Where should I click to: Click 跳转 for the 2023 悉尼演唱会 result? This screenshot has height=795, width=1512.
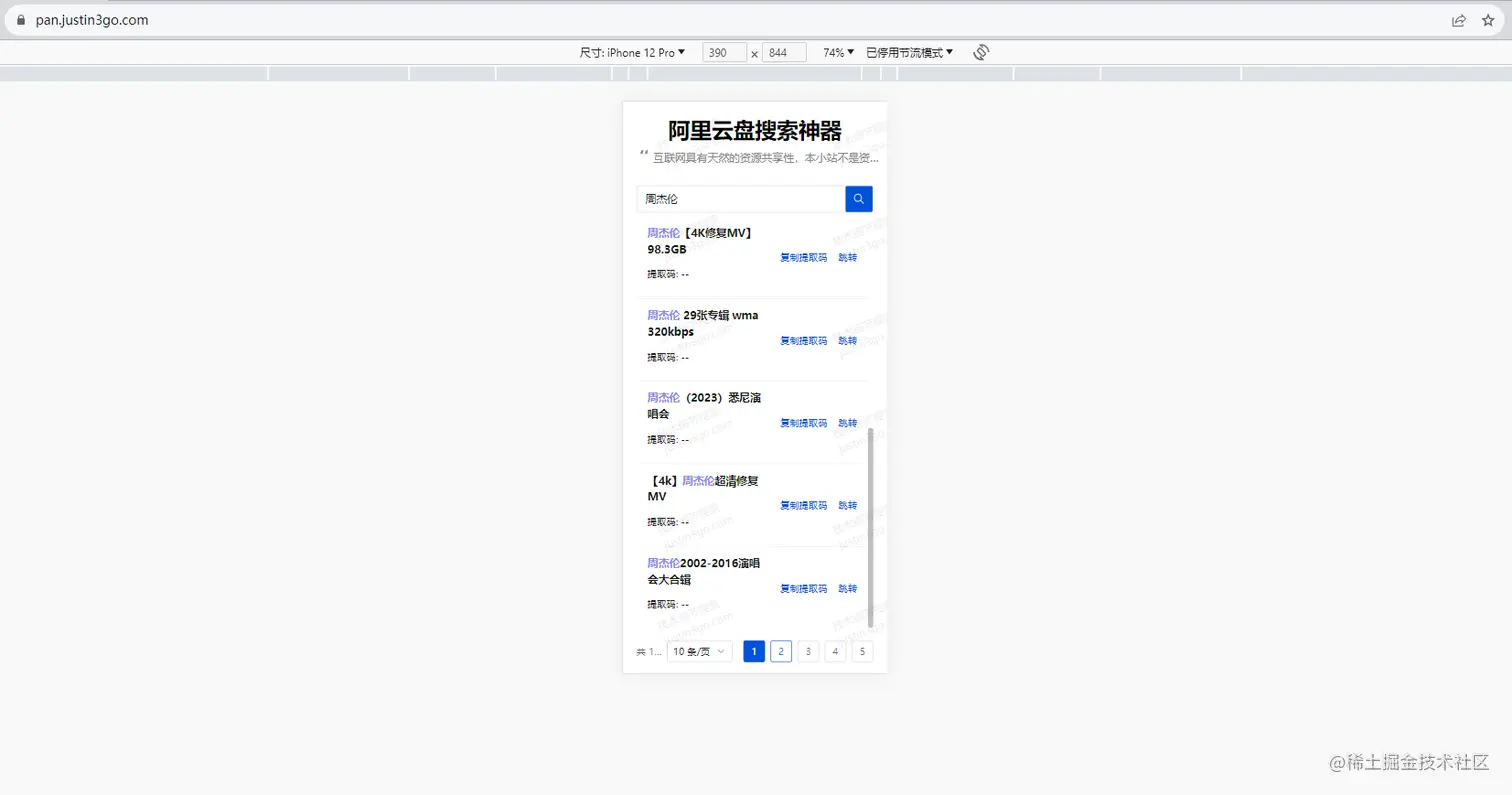847,423
